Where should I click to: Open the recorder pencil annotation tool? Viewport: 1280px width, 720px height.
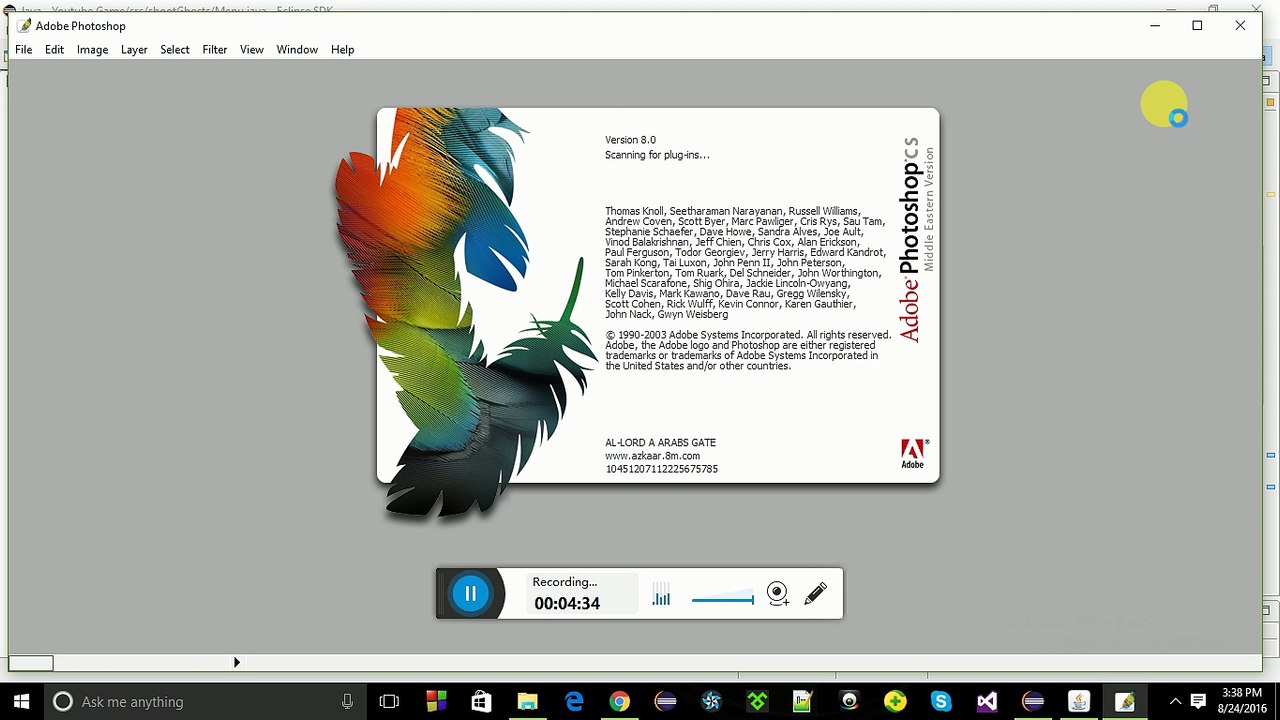click(815, 594)
